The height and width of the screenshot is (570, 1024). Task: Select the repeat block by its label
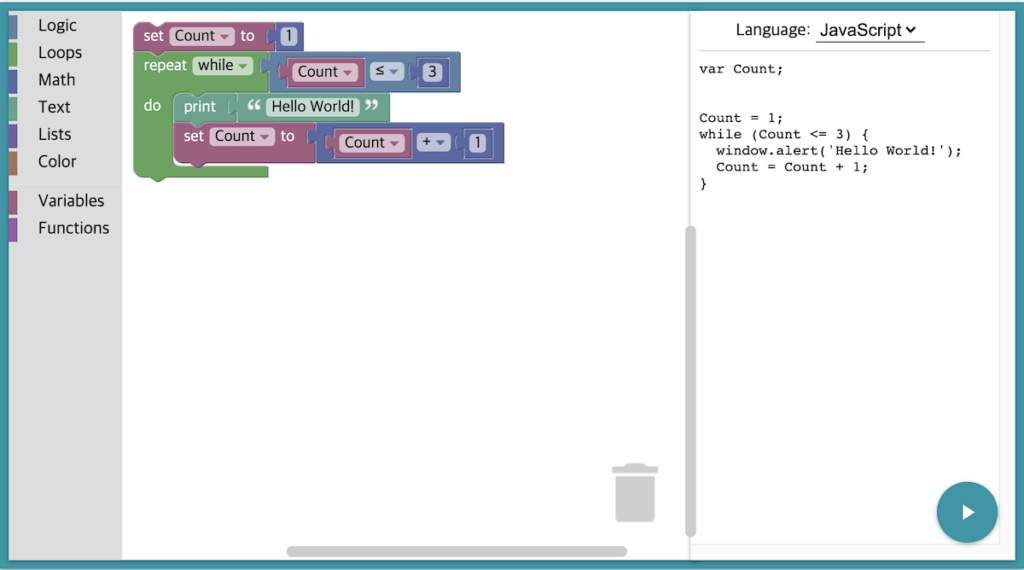[165, 65]
